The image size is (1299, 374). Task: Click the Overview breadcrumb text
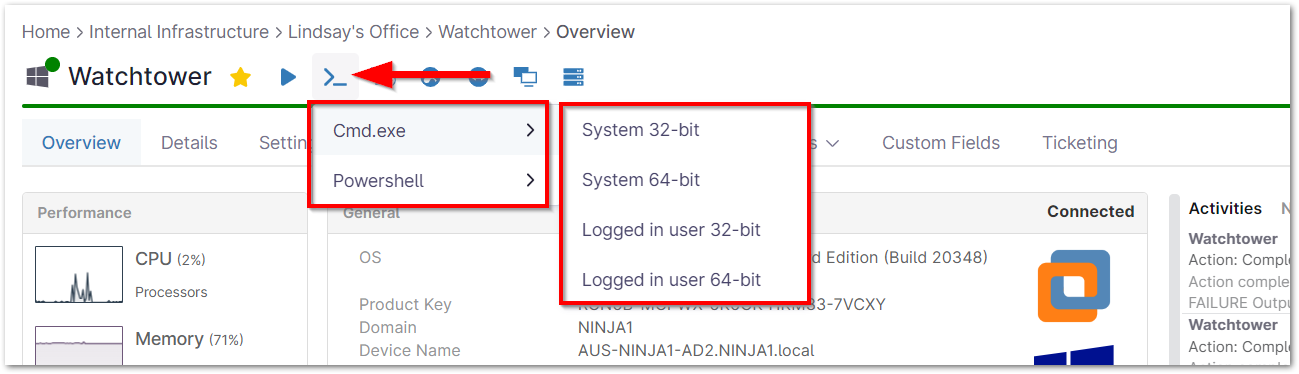(x=595, y=32)
